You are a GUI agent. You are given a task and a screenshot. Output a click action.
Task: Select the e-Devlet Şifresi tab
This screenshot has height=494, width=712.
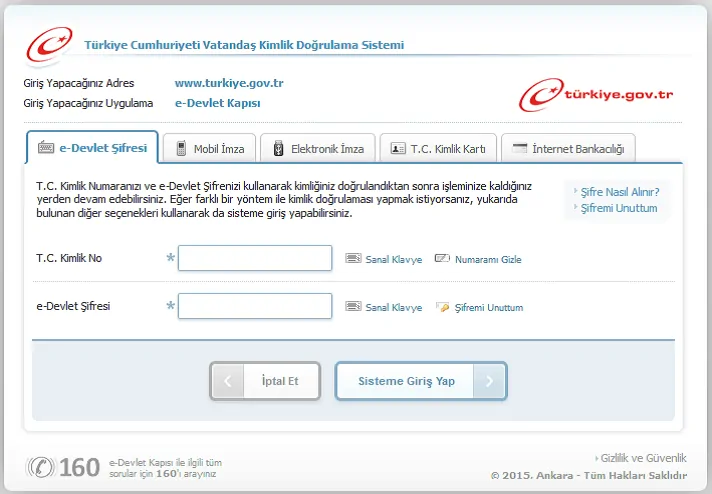coord(92,147)
